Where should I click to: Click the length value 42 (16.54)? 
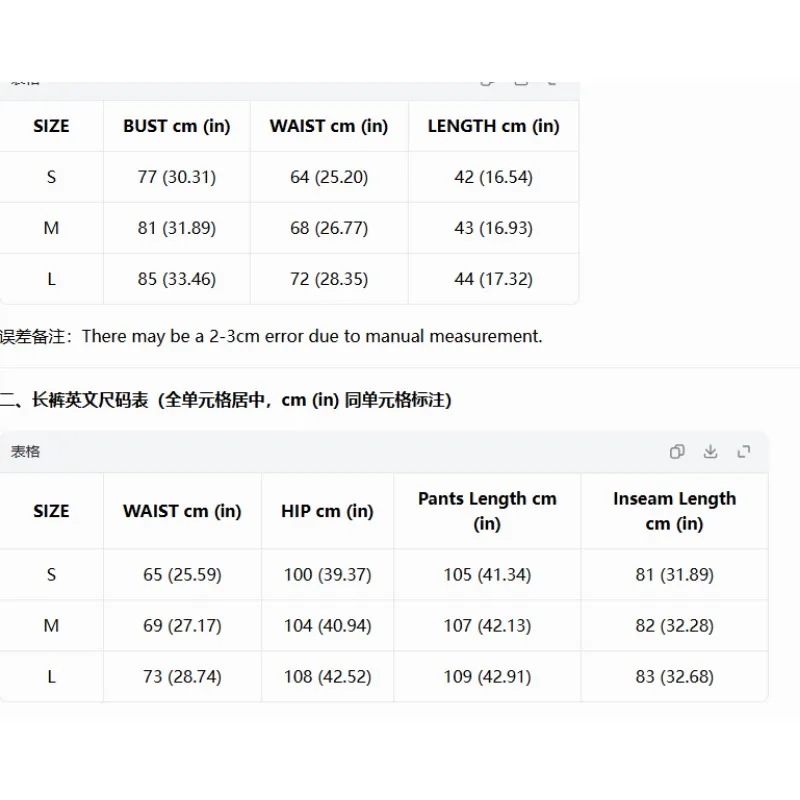tap(493, 177)
